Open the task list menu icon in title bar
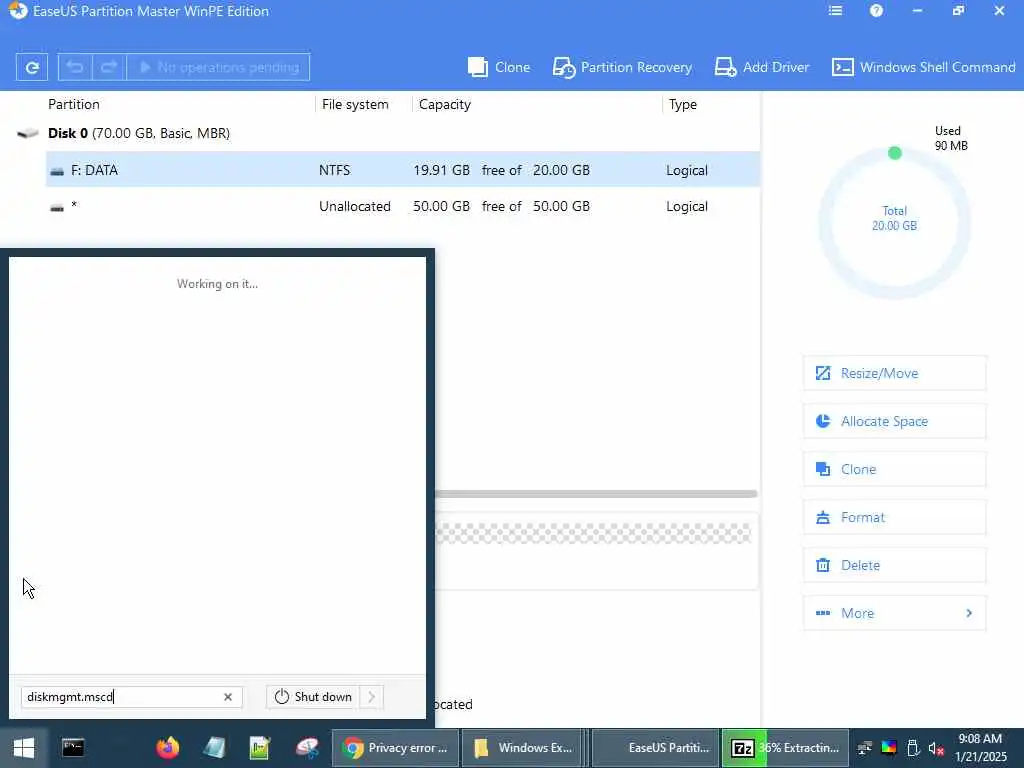 click(835, 11)
